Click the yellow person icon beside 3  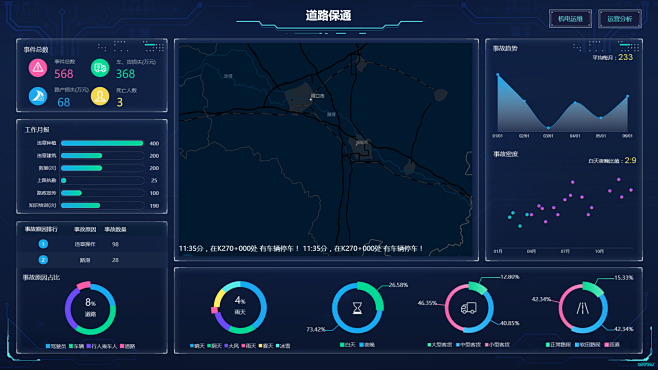click(100, 96)
